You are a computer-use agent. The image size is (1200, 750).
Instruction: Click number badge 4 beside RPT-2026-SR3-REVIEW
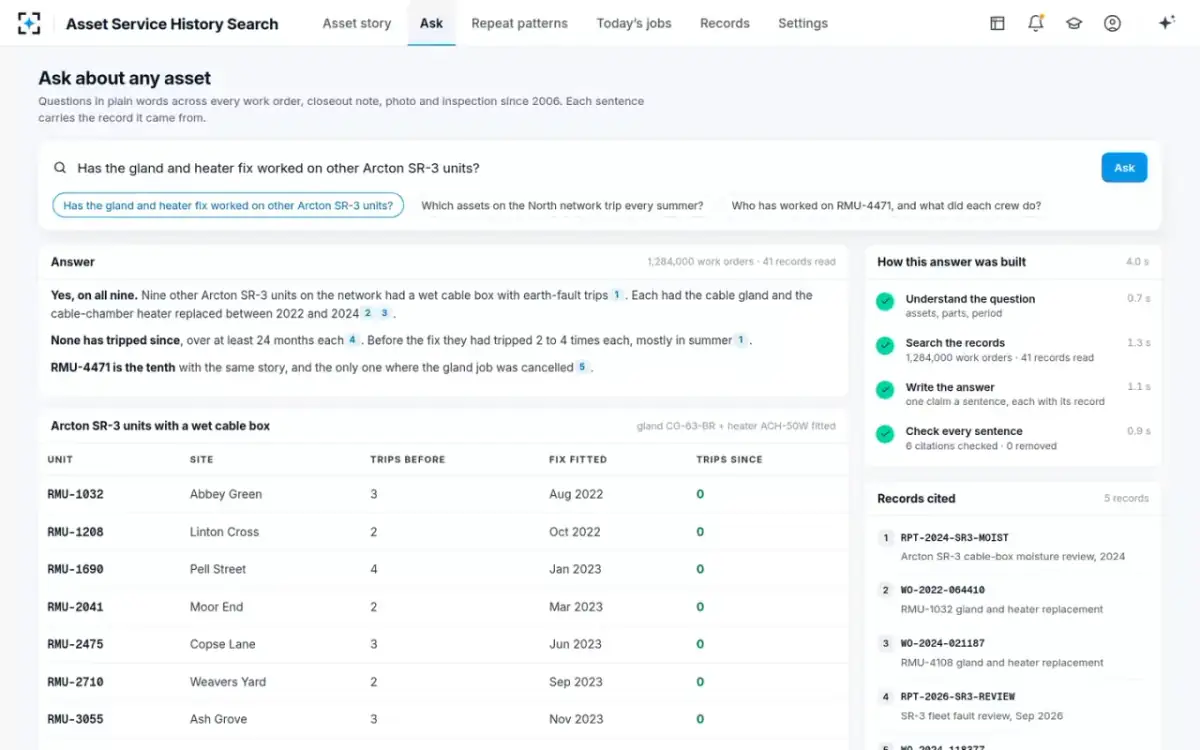pos(885,696)
